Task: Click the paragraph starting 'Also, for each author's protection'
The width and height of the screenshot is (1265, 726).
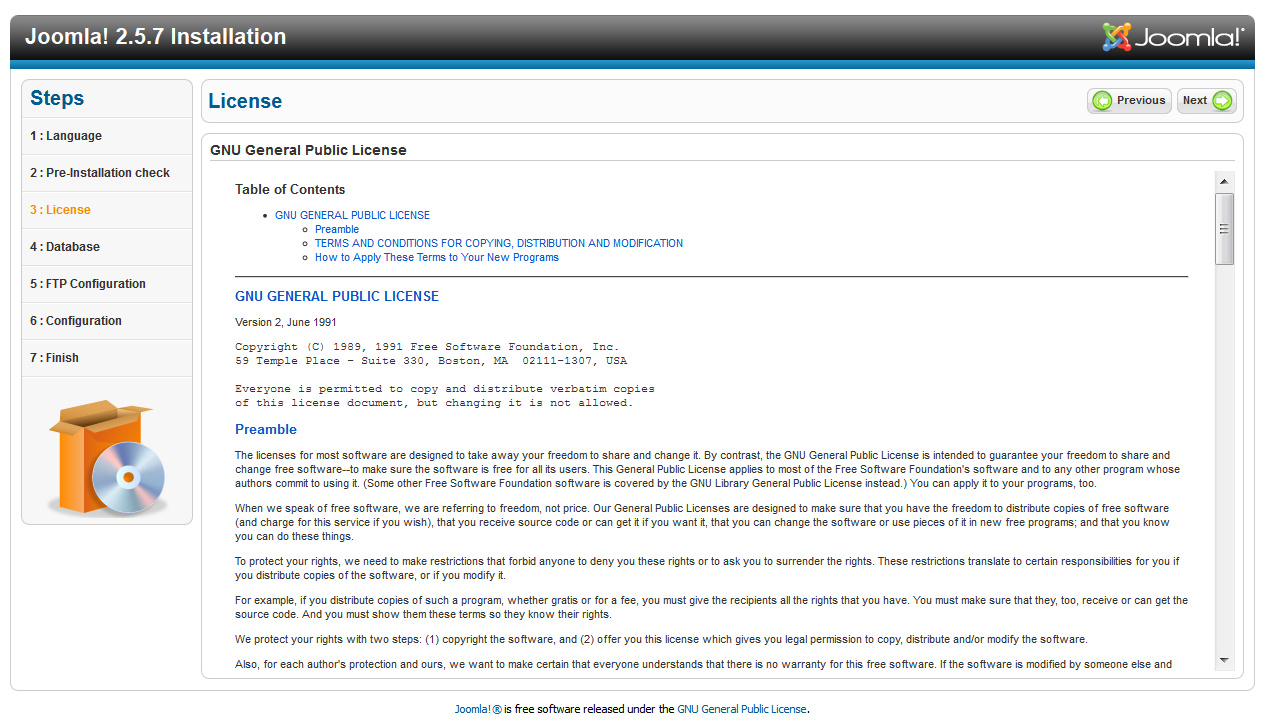Action: click(704, 664)
